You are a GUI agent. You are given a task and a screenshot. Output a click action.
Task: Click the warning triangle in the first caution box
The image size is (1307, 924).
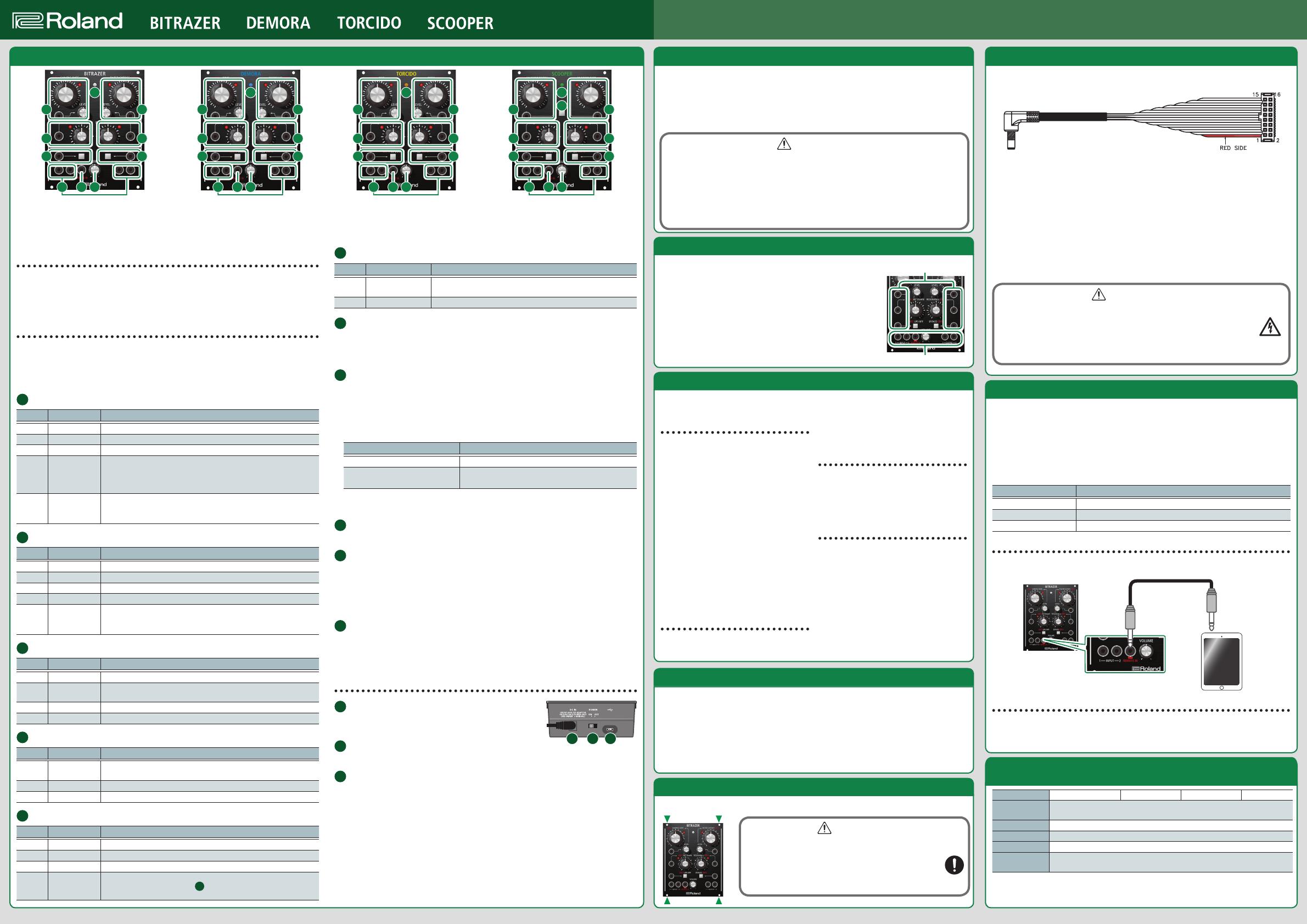(784, 144)
